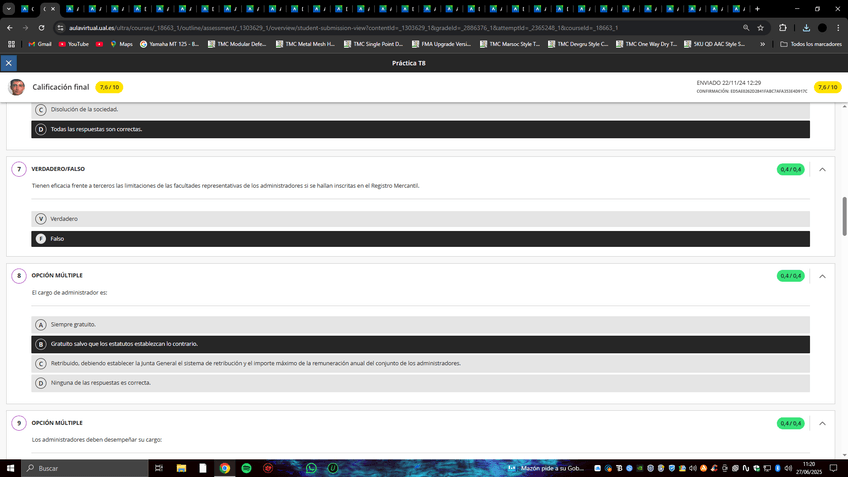Expand the hidden bookmarks overflow chevron
This screenshot has width=848, height=477.
(x=763, y=44)
